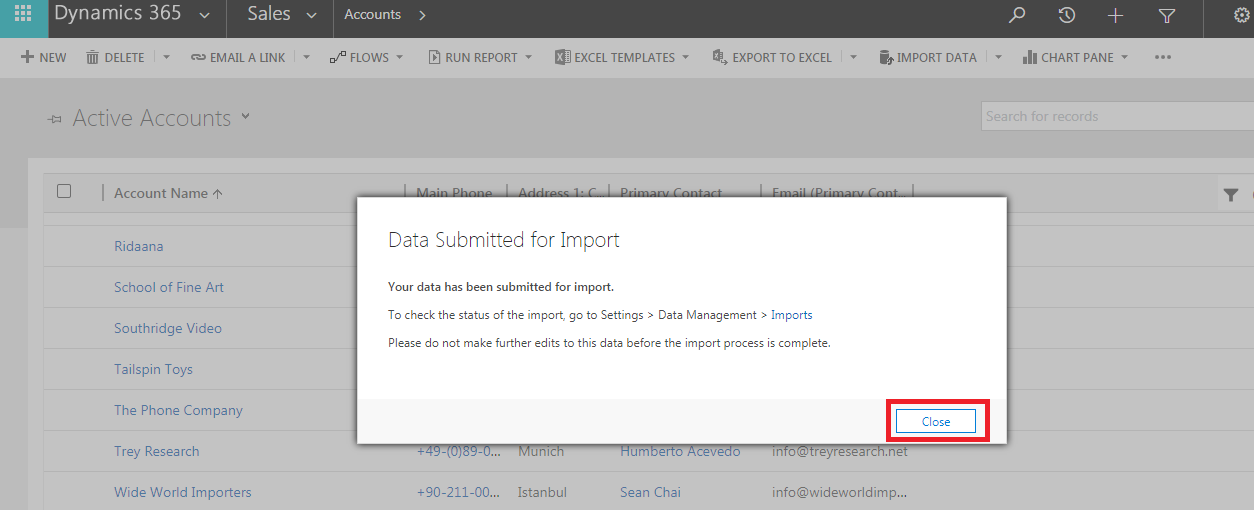Viewport: 1254px width, 510px height.
Task: Click EMAIL A LINK toolbar button
Action: point(238,57)
